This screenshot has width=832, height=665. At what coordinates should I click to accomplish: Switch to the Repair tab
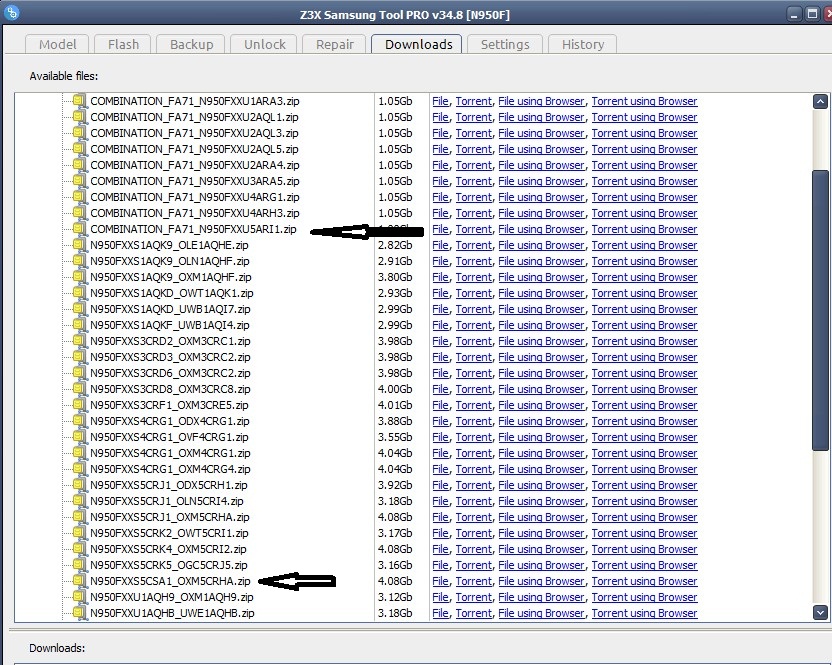coord(334,44)
